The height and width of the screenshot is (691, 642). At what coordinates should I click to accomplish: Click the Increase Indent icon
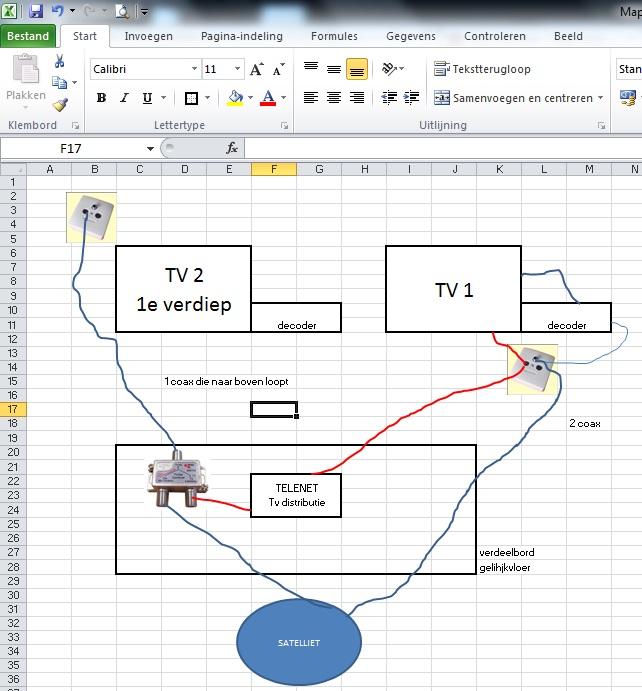[x=410, y=98]
